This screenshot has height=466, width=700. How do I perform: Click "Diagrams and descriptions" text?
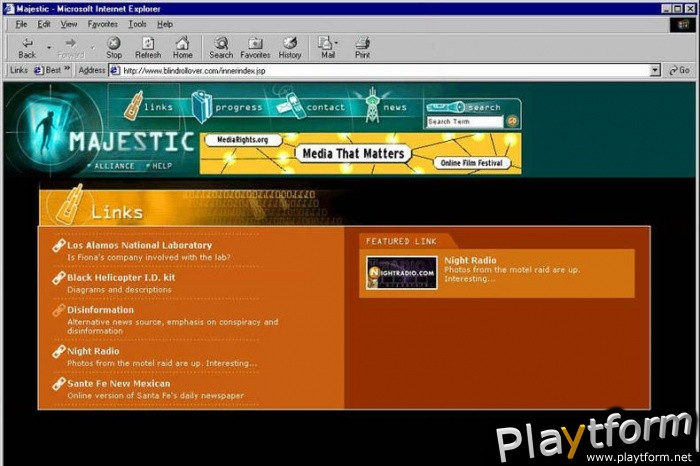click(119, 290)
